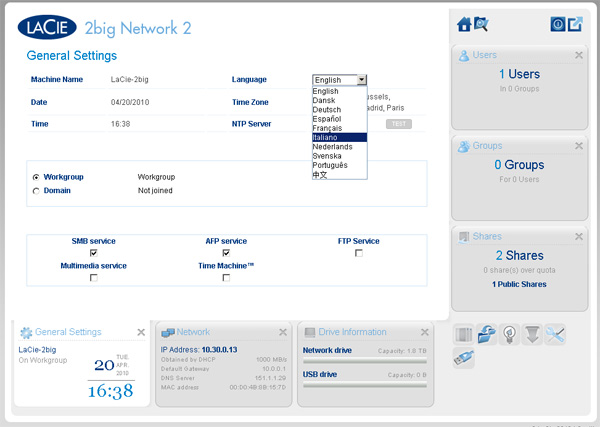Choose Français from the language list
The image size is (600, 427).
tap(339, 128)
